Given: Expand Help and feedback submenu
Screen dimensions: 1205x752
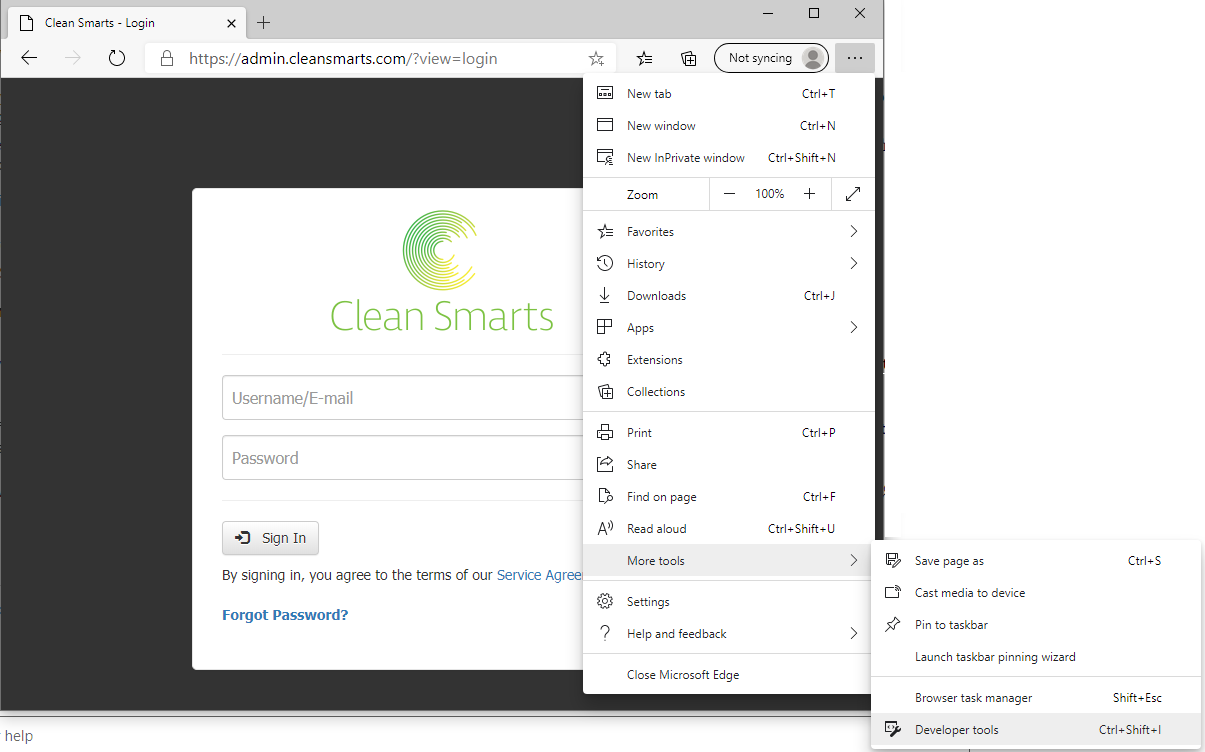Looking at the screenshot, I should click(x=728, y=634).
